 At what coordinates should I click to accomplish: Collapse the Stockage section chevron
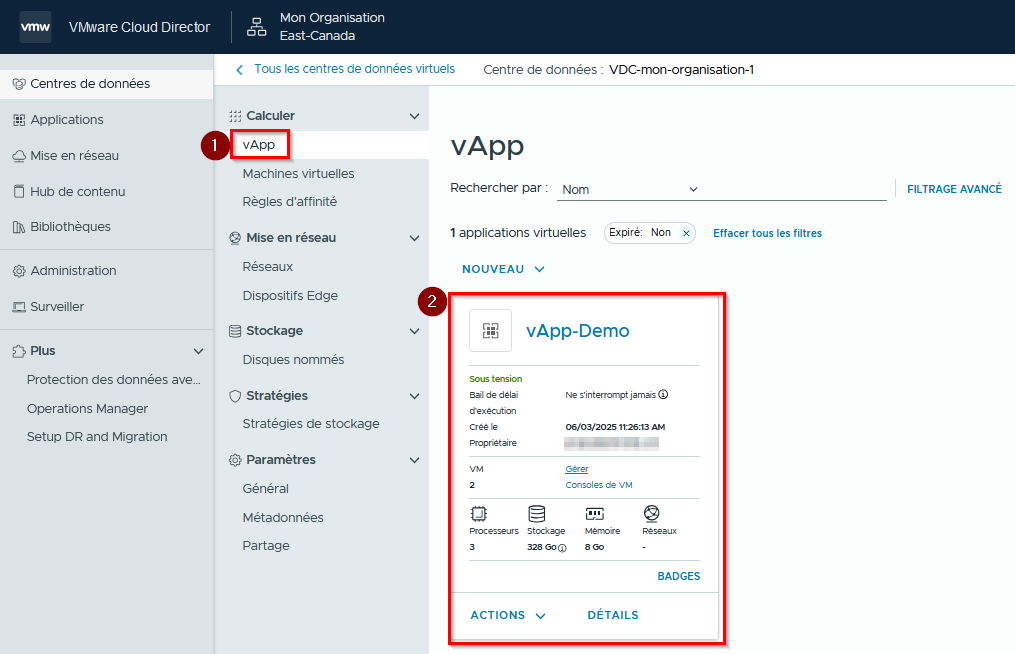click(x=414, y=332)
